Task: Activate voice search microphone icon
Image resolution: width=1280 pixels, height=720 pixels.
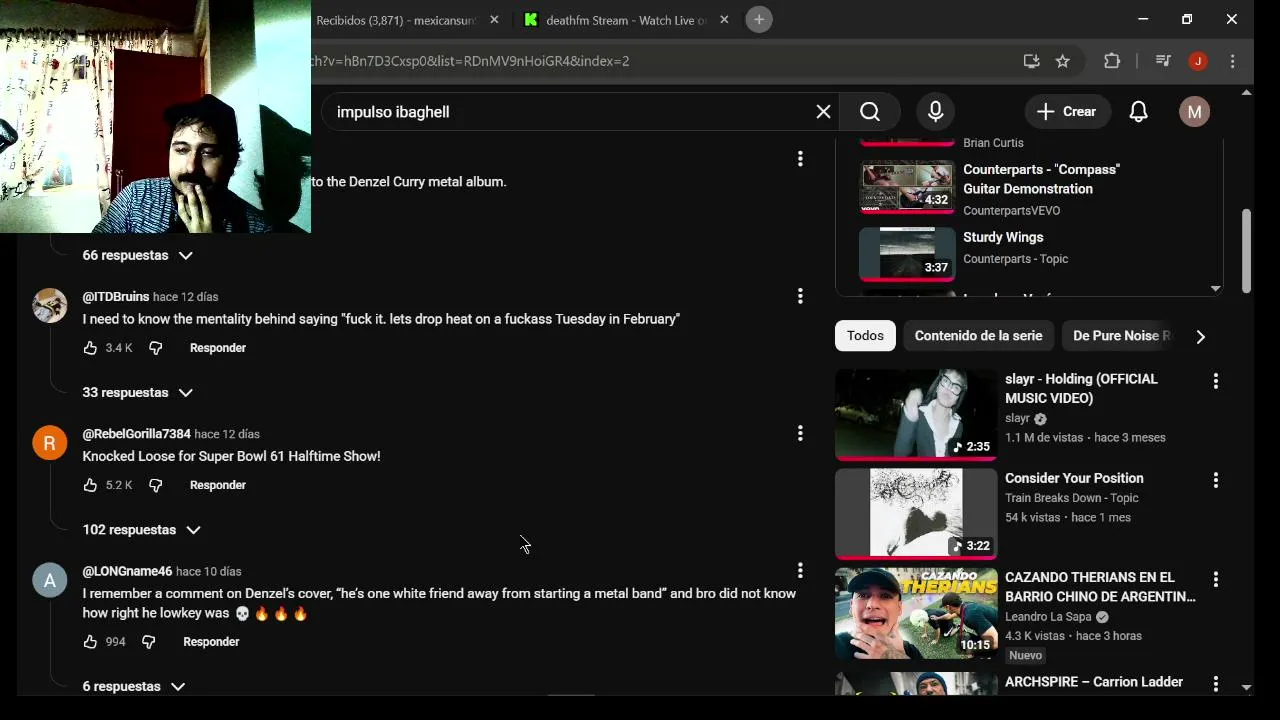Action: 936,112
